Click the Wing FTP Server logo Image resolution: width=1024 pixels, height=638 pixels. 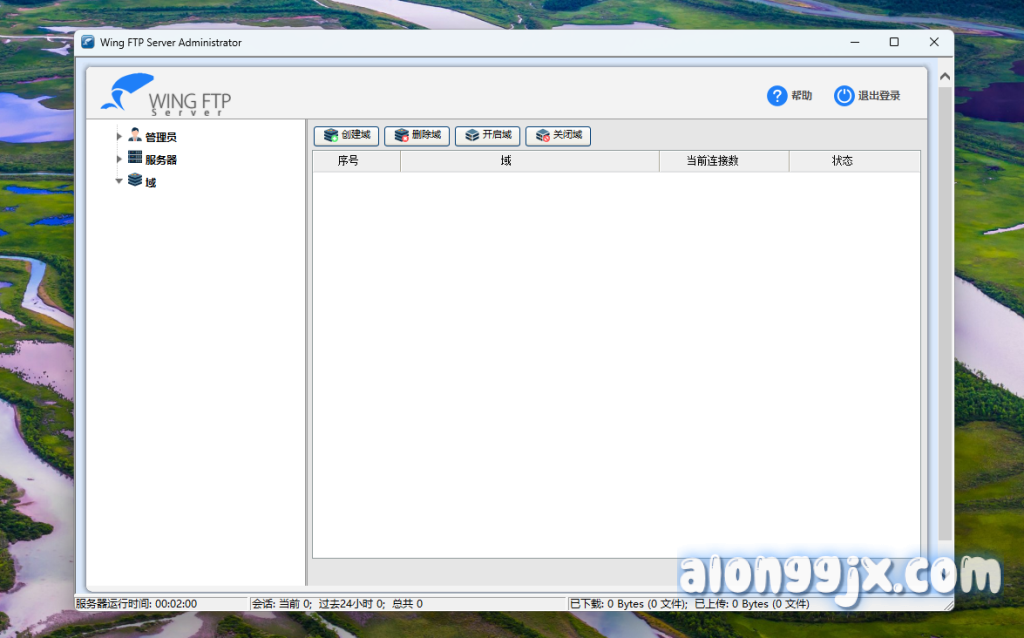click(x=165, y=96)
